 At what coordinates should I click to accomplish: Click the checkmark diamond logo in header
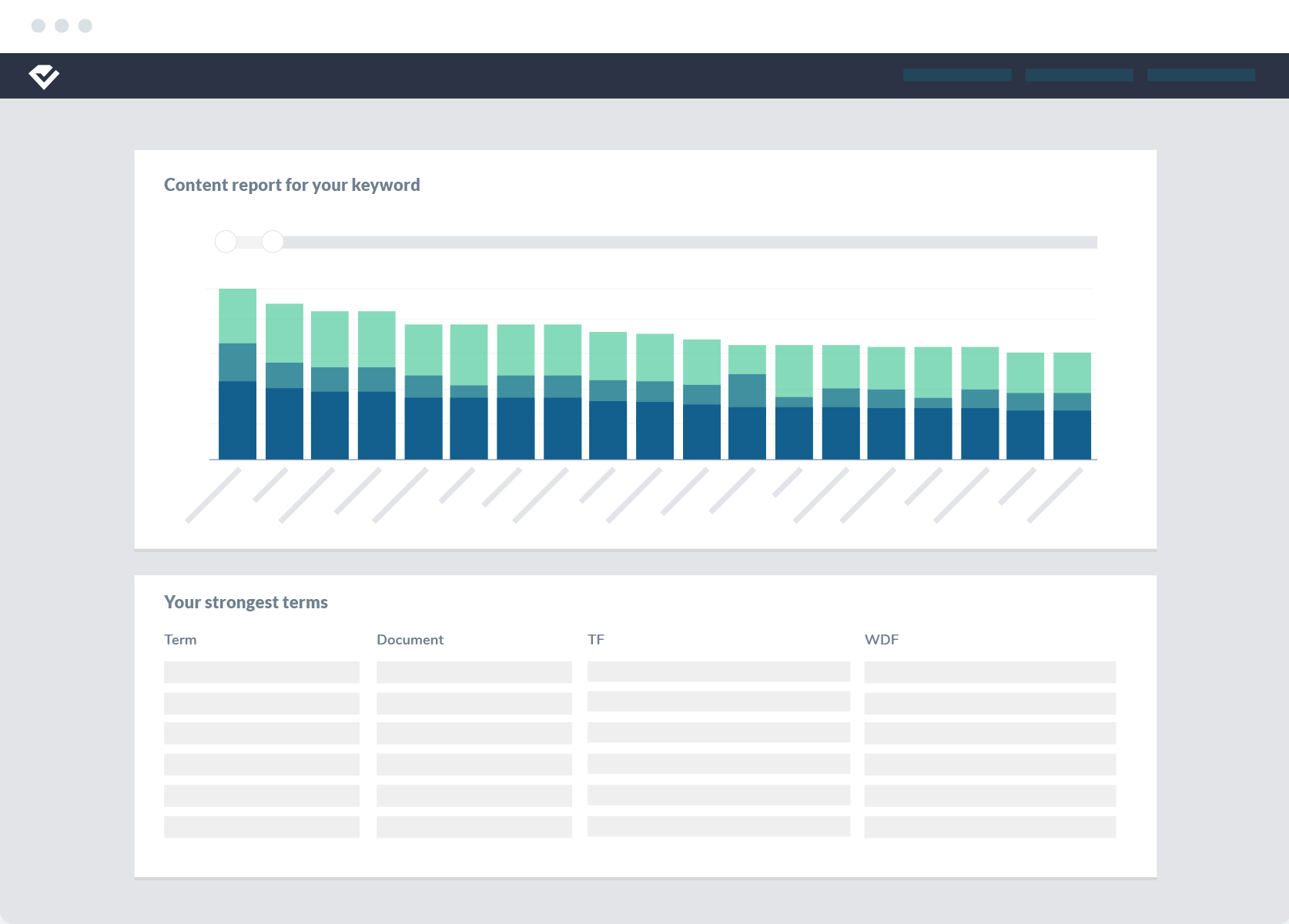[44, 76]
